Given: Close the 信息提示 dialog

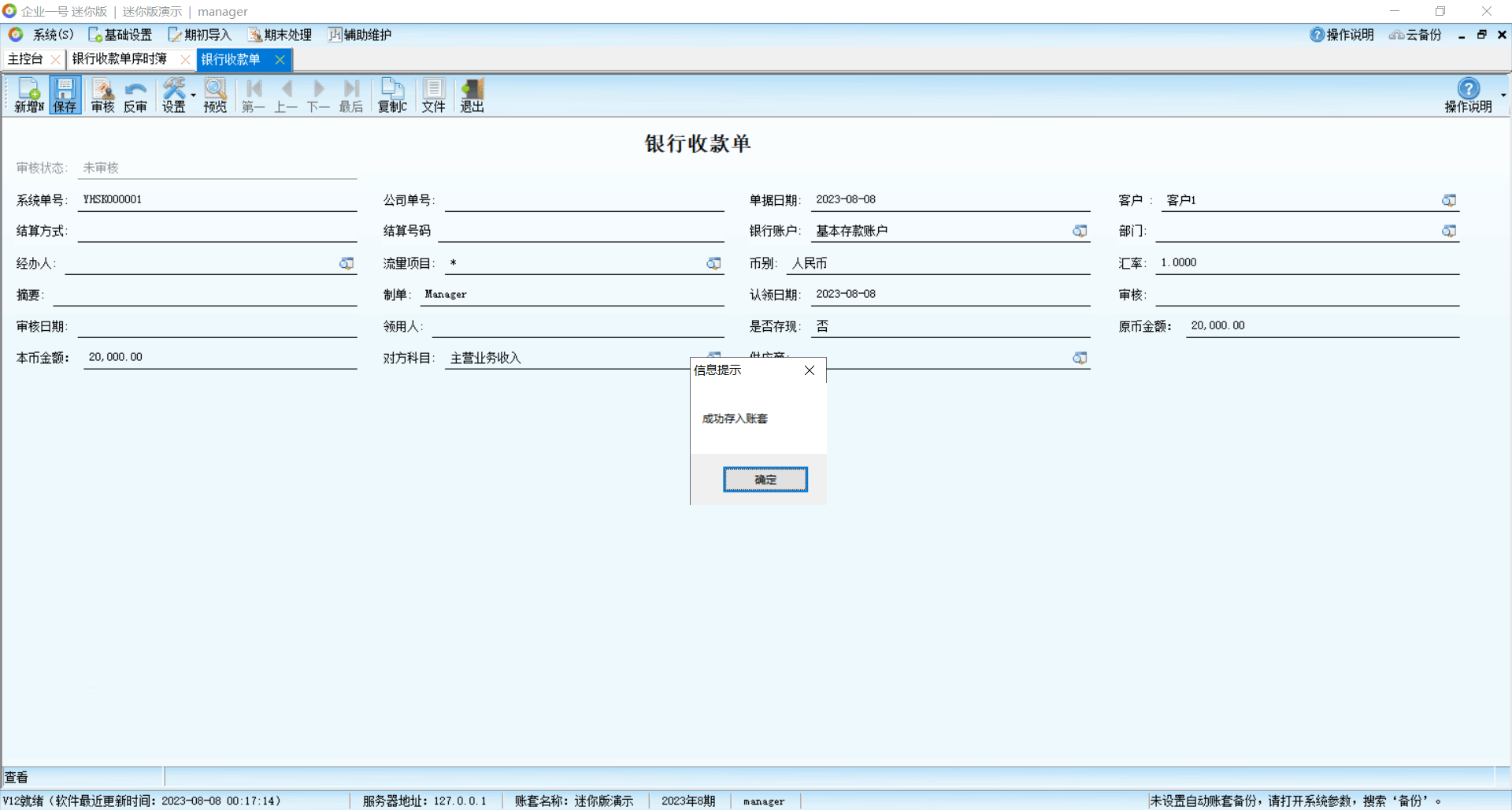Looking at the screenshot, I should tap(810, 370).
